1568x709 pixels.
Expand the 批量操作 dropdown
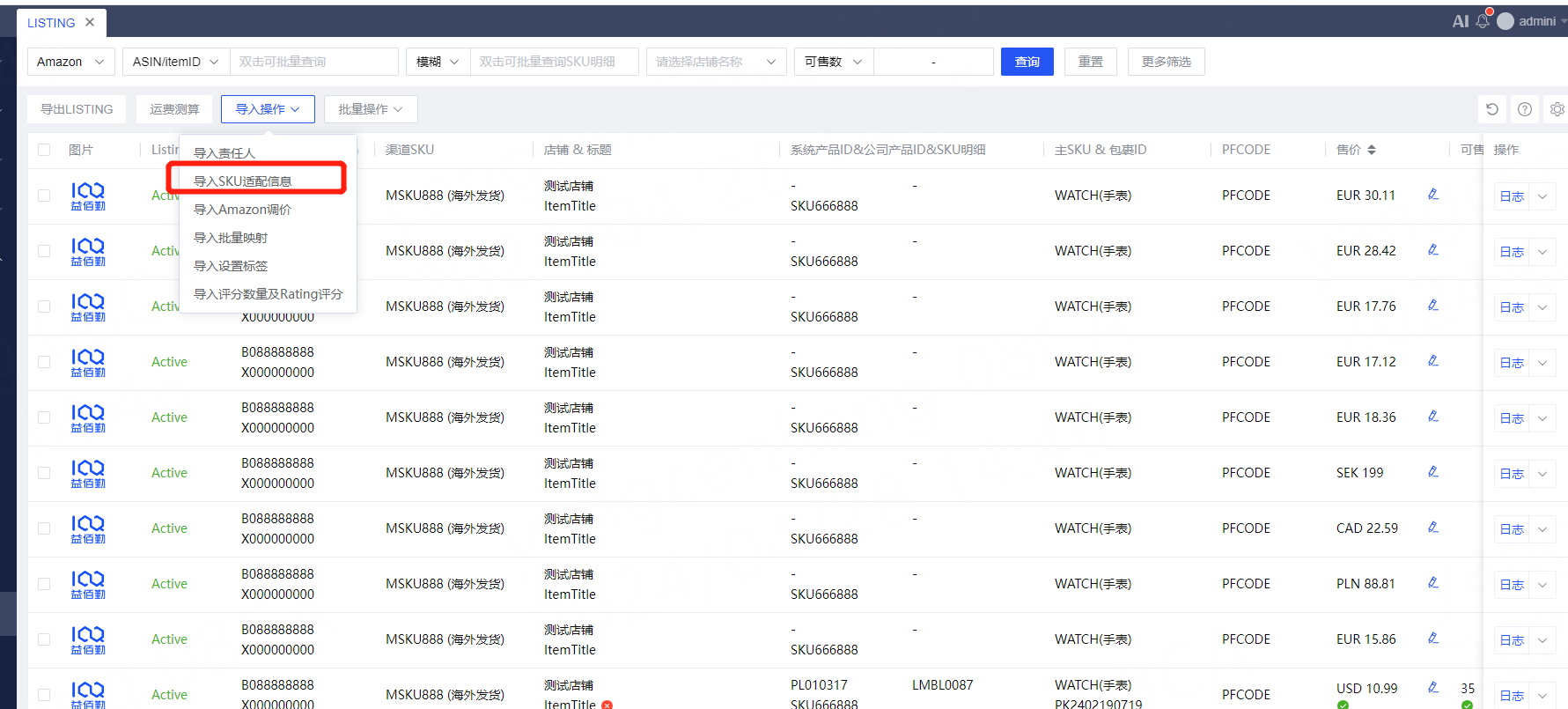tap(371, 109)
